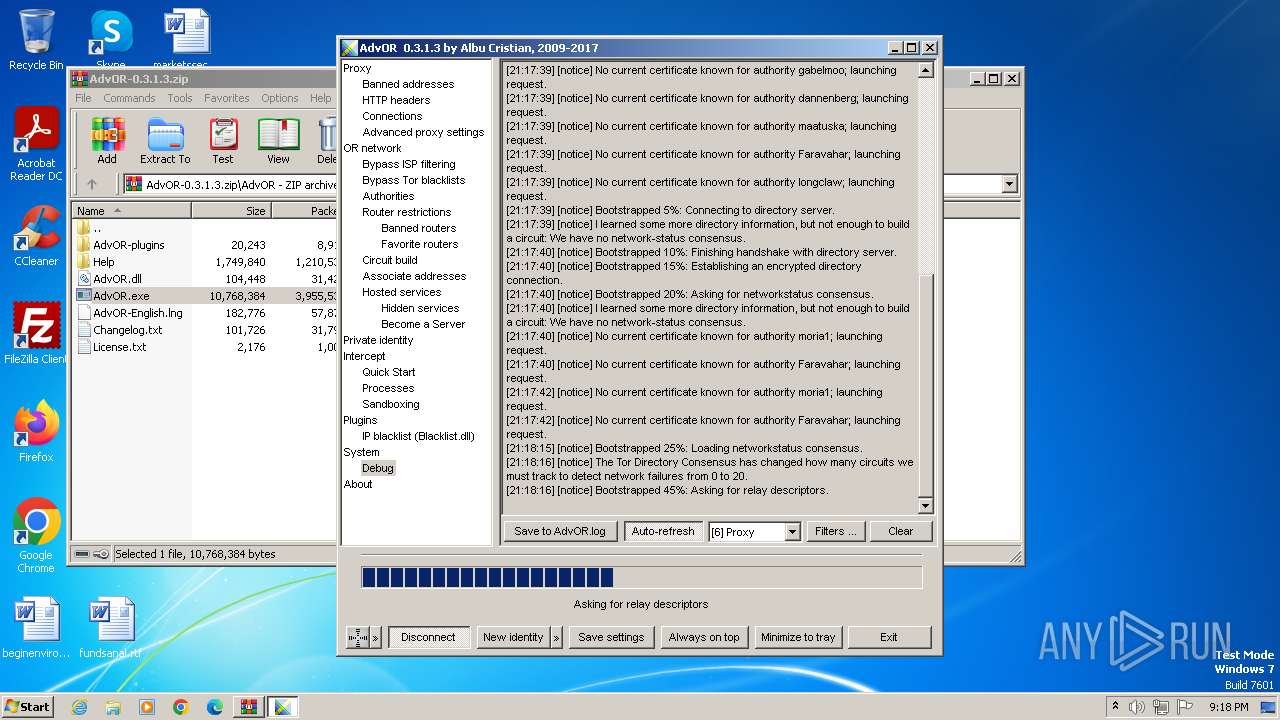Click Save to AdvOR.log button
The image size is (1280, 720).
560,531
